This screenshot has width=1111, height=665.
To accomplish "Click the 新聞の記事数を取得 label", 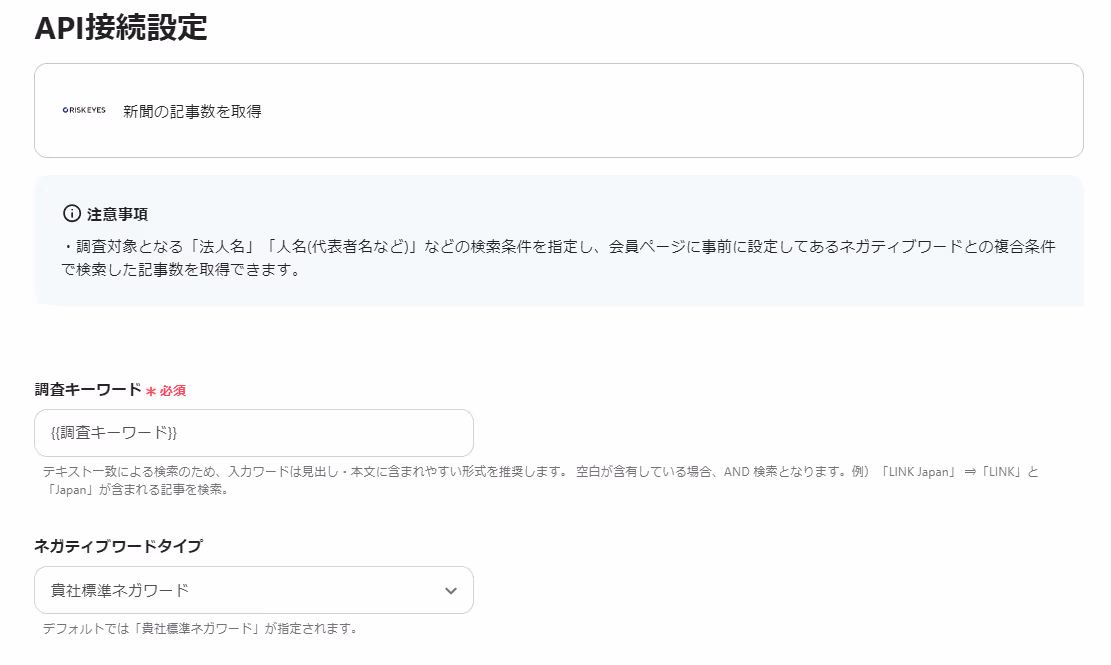I will [192, 111].
